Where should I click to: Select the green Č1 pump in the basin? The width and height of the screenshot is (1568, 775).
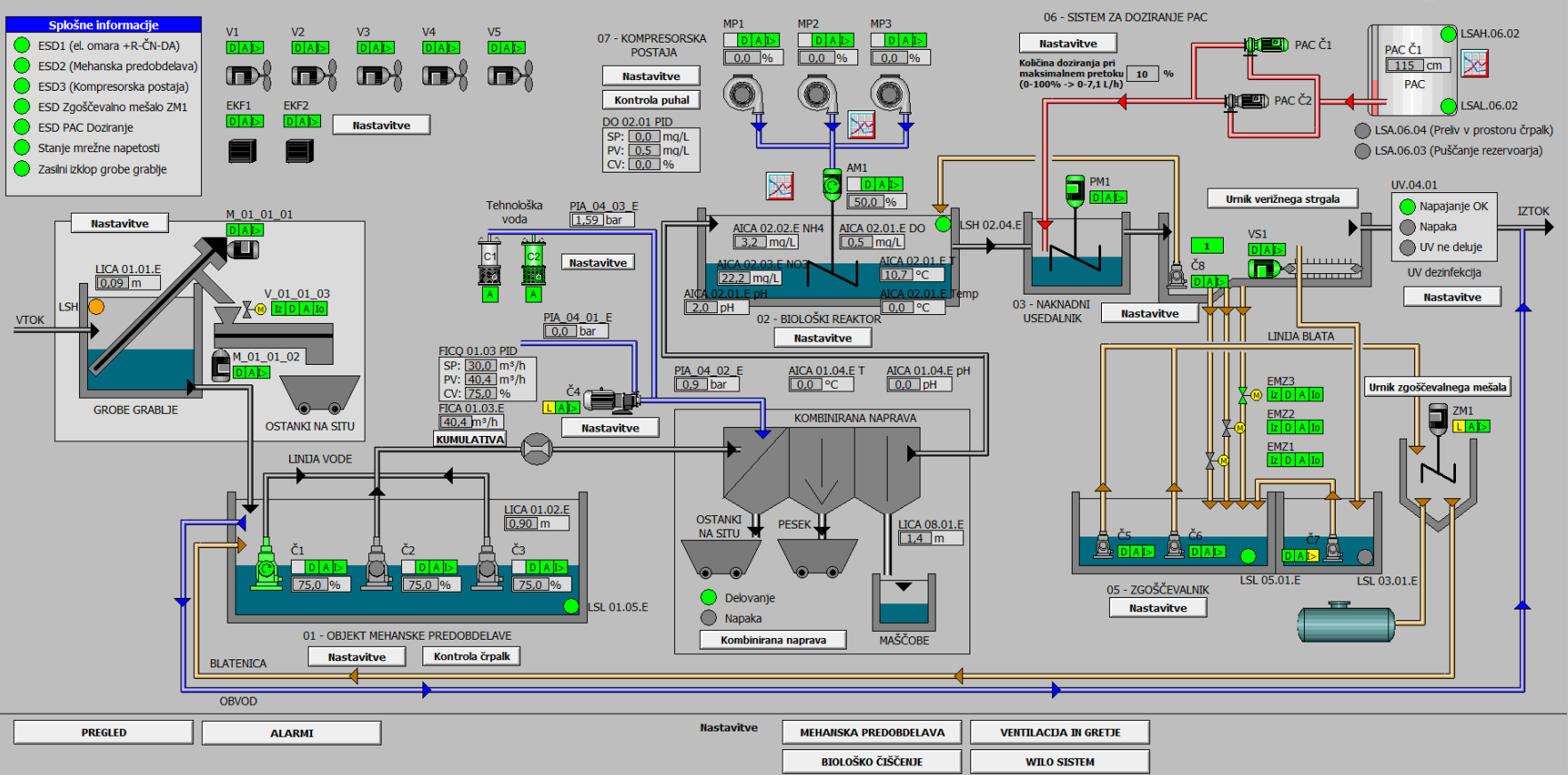coord(266,563)
